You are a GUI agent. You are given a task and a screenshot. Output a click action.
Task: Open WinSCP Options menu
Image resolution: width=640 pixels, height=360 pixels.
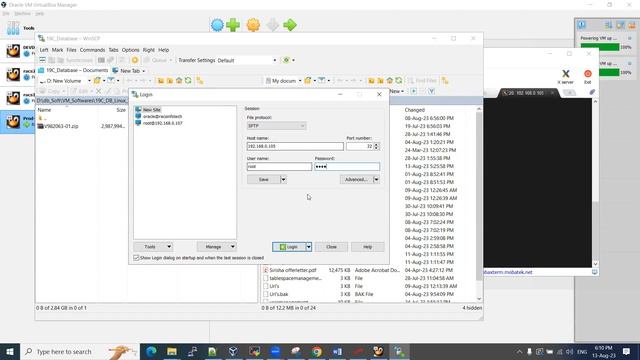(131, 50)
